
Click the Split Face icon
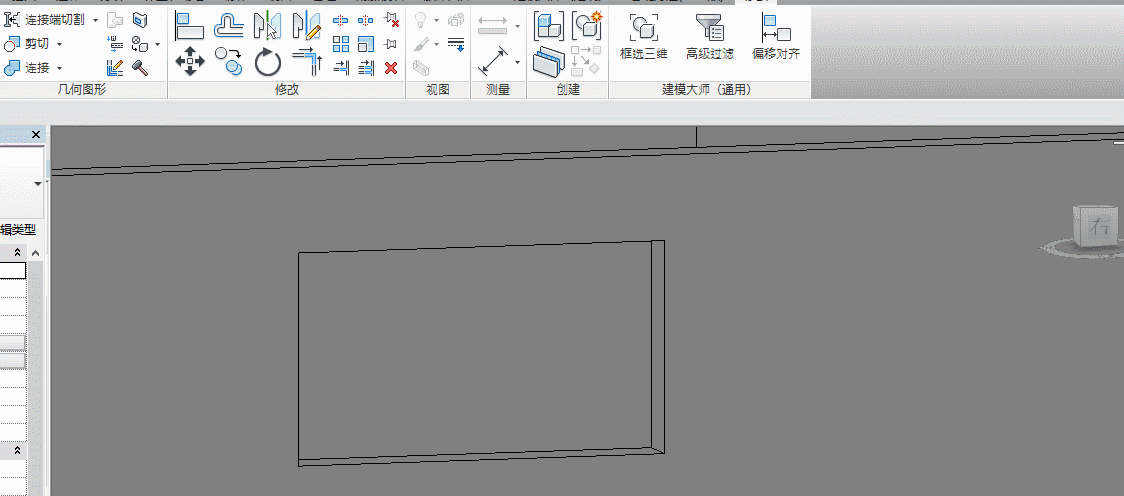(x=140, y=20)
